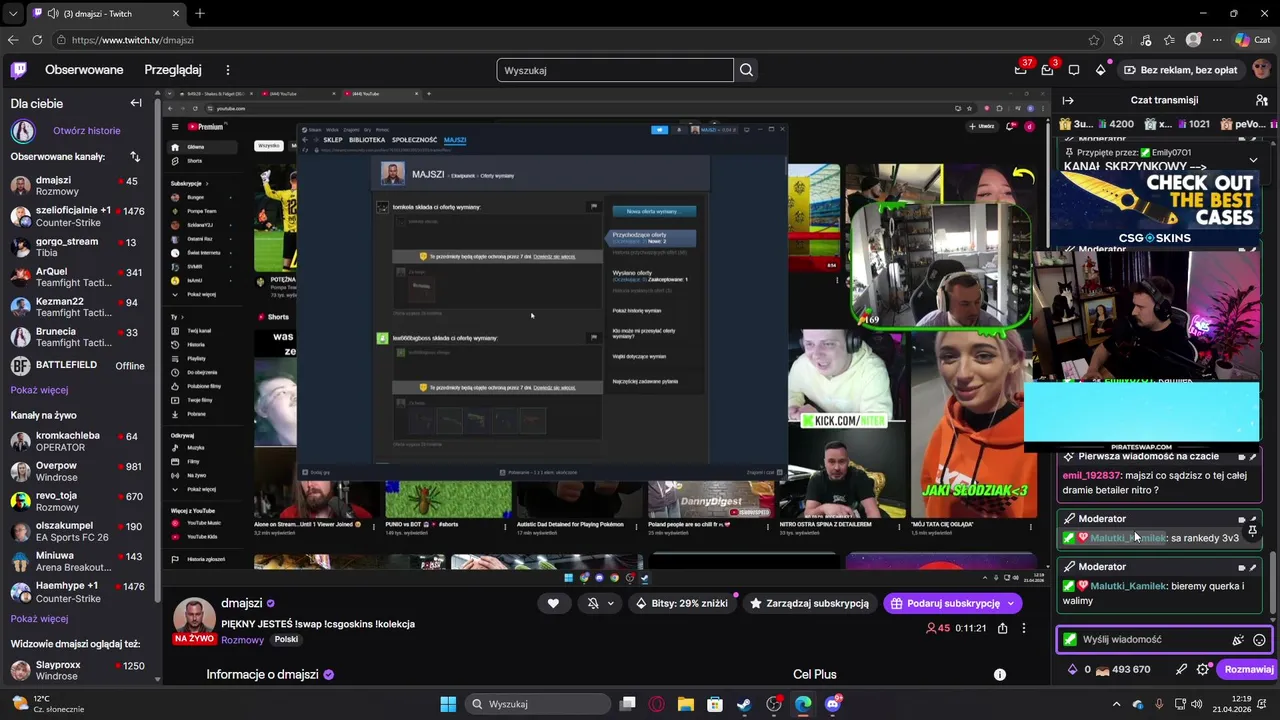The height and width of the screenshot is (720, 1280).
Task: Open the user profile avatar menu
Action: pyautogui.click(x=1261, y=70)
